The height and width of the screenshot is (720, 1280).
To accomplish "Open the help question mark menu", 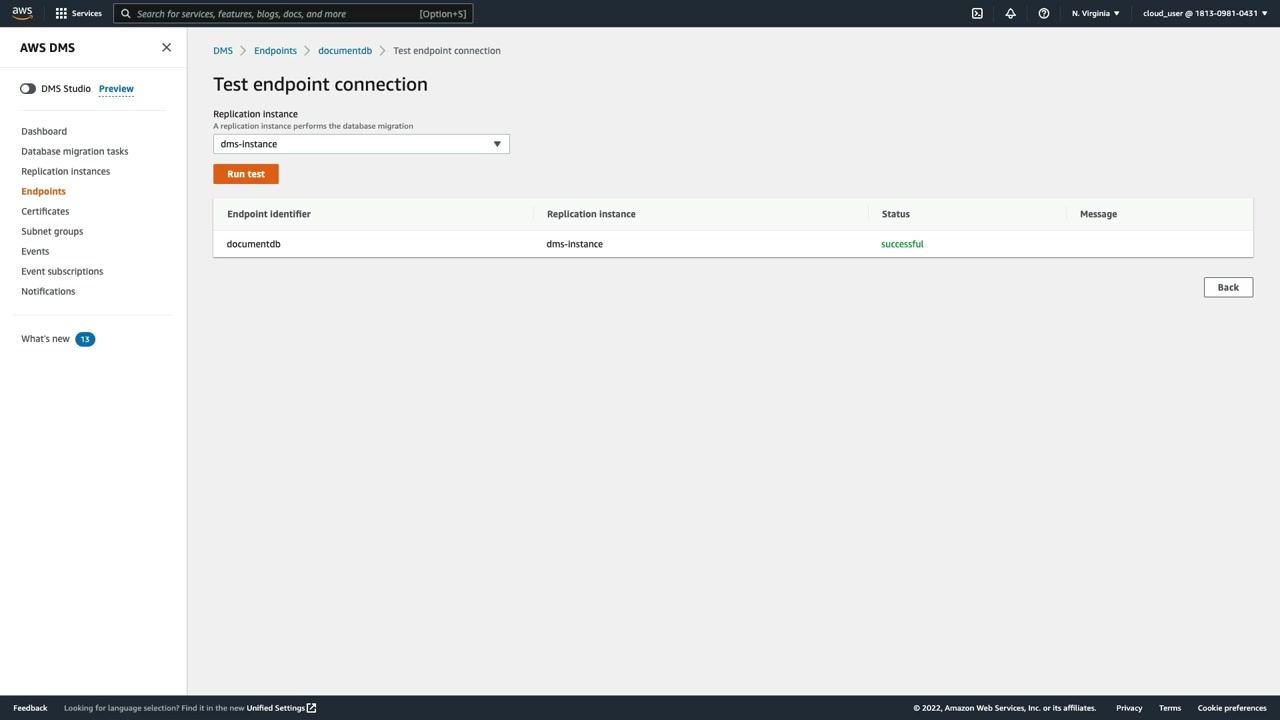I will coord(1043,13).
